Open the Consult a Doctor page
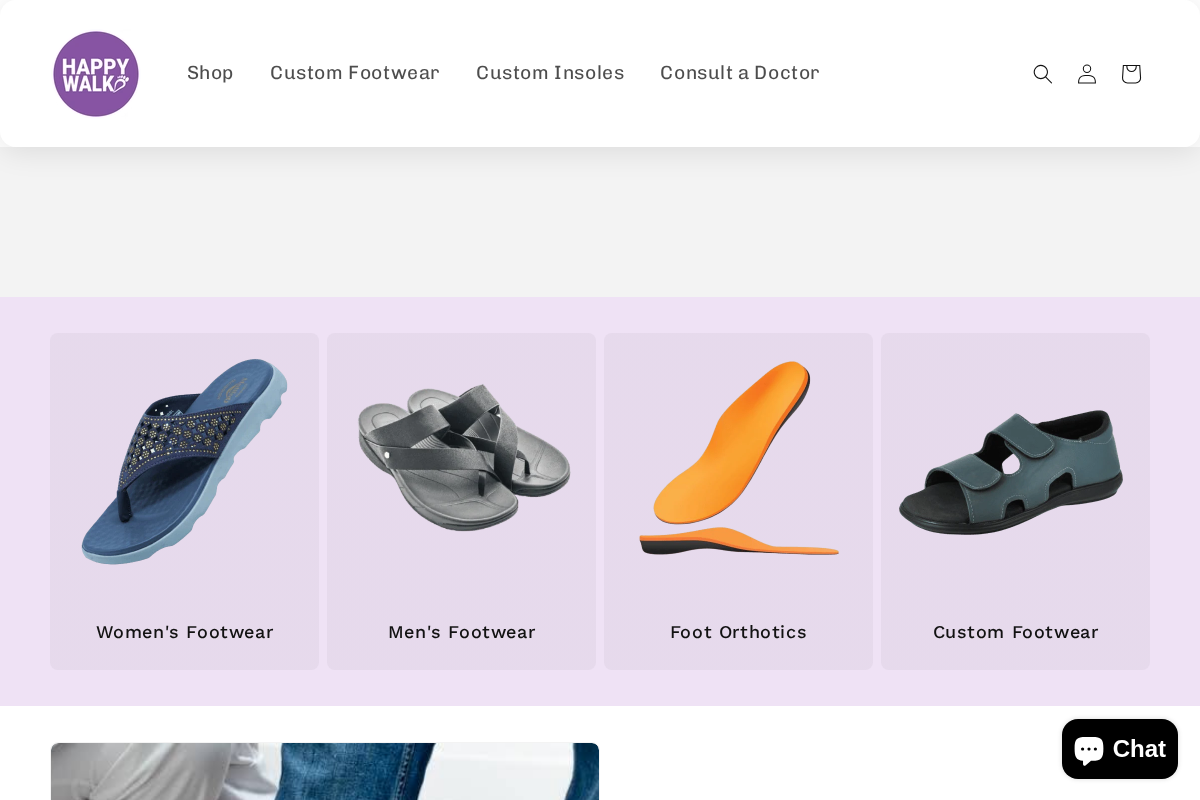This screenshot has height=800, width=1200. 740,73
